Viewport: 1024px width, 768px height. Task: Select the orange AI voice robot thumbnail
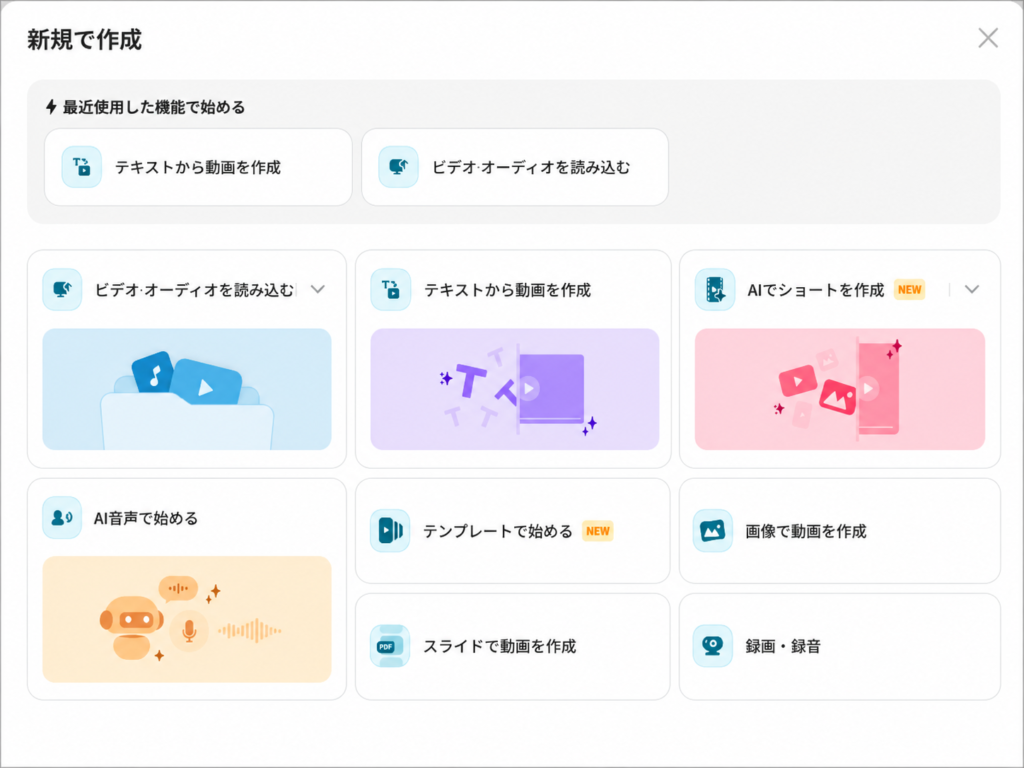click(187, 619)
